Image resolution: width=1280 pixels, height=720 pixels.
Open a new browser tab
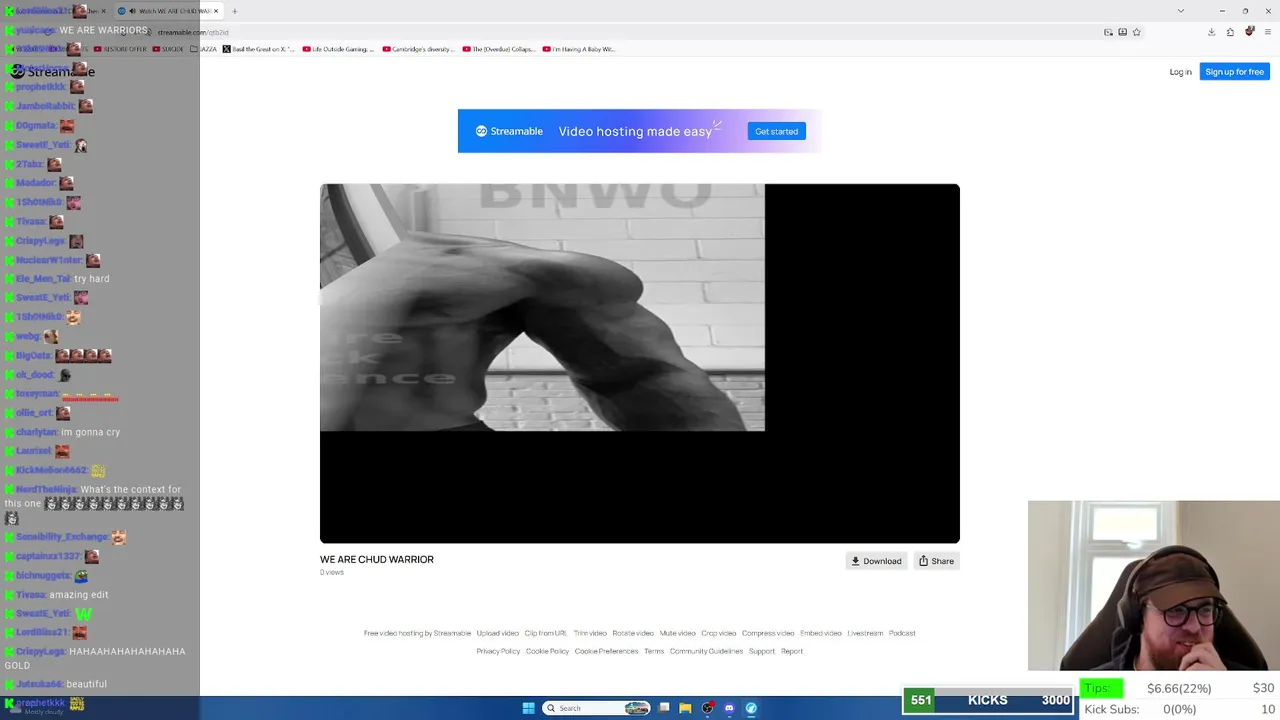pyautogui.click(x=234, y=11)
